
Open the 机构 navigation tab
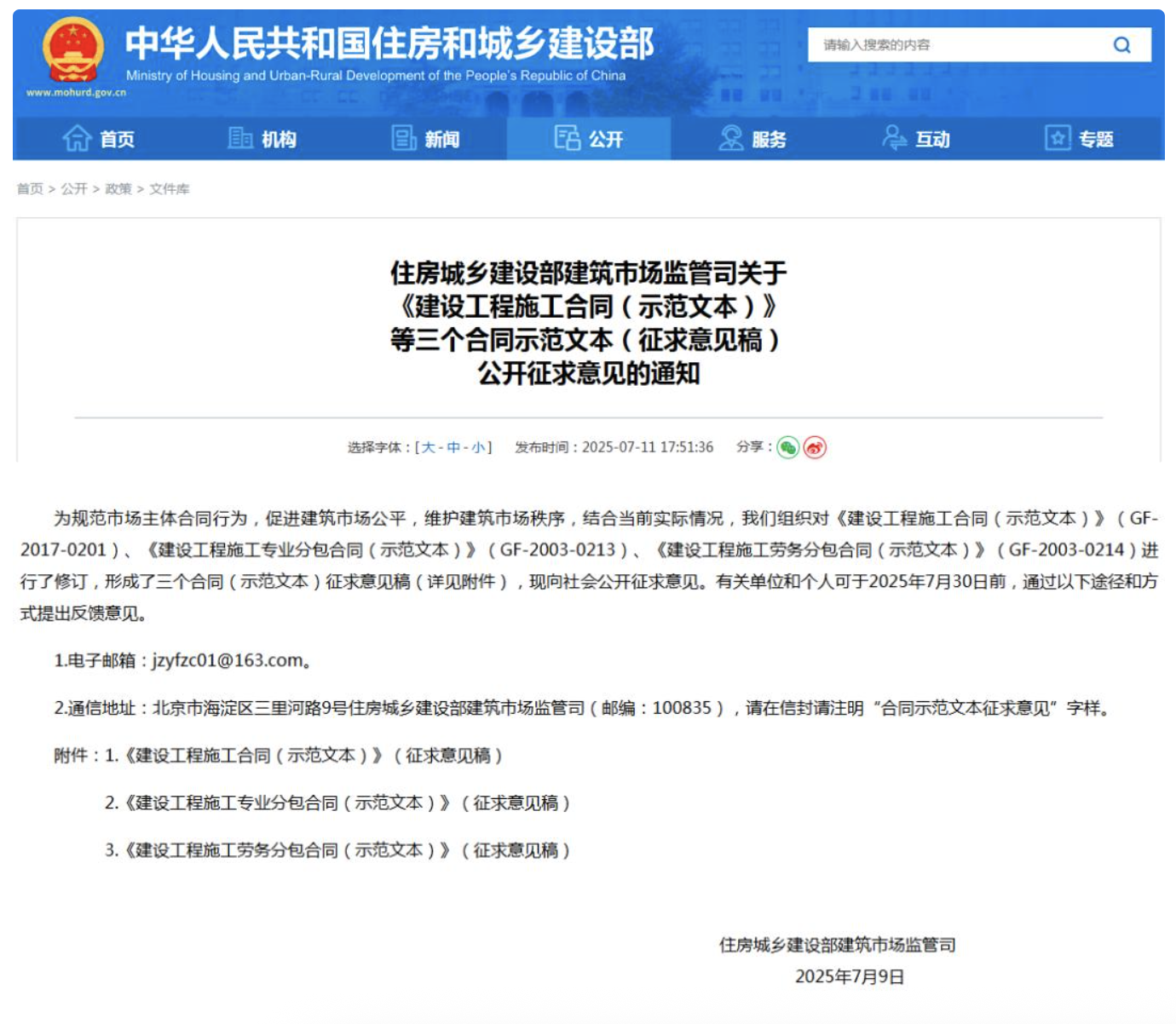(x=262, y=138)
